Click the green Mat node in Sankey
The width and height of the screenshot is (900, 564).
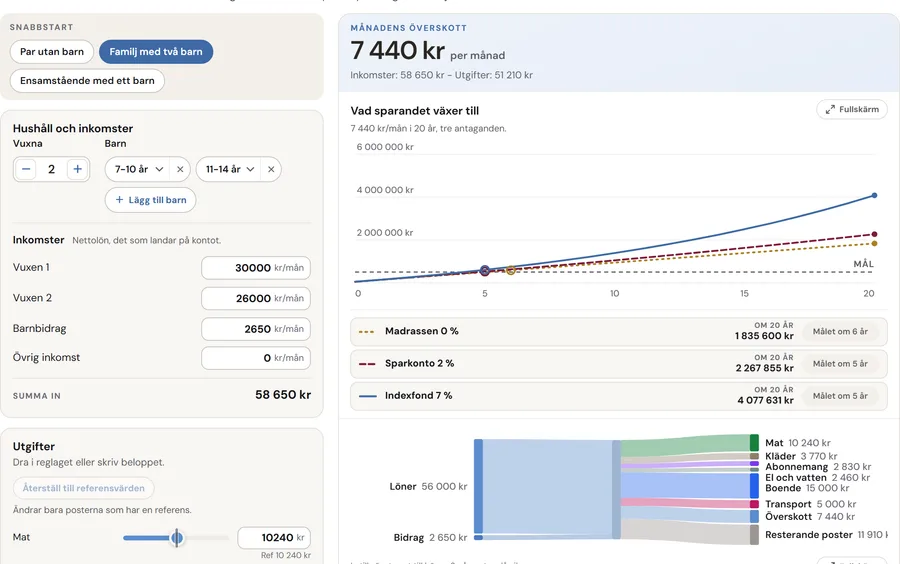pyautogui.click(x=754, y=443)
